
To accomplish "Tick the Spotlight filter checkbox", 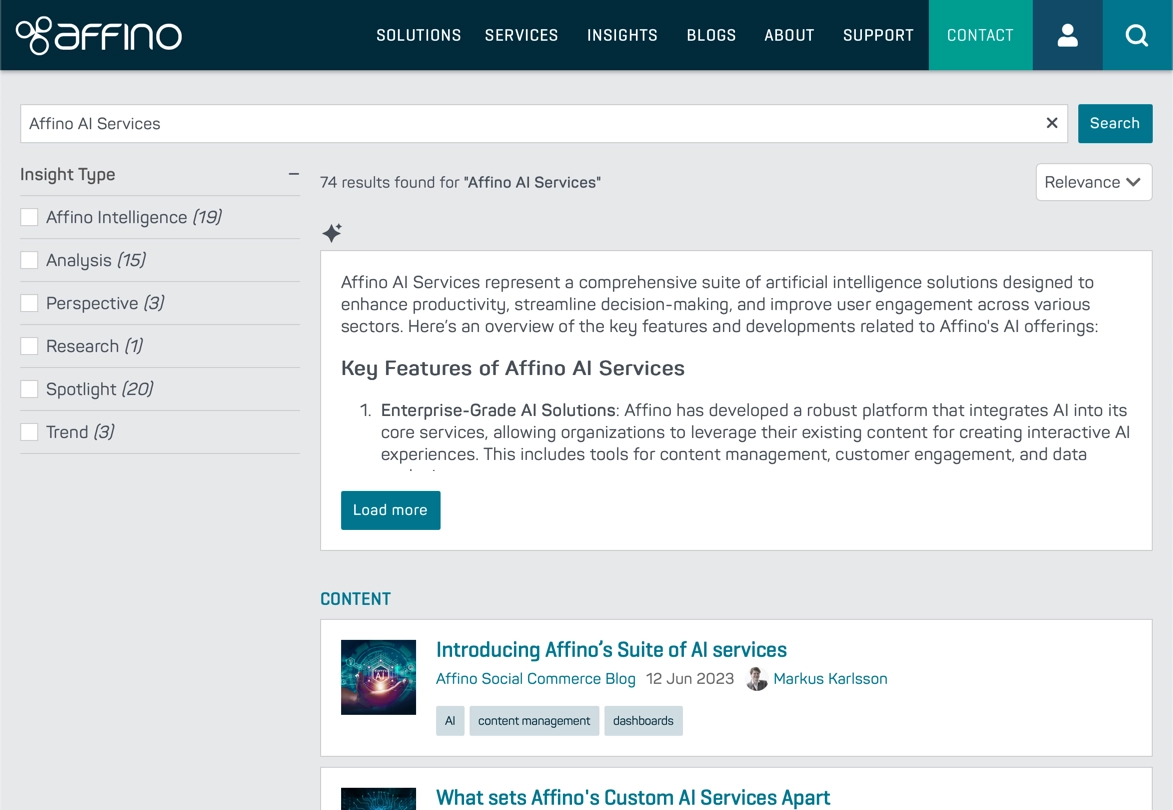I will tap(29, 389).
